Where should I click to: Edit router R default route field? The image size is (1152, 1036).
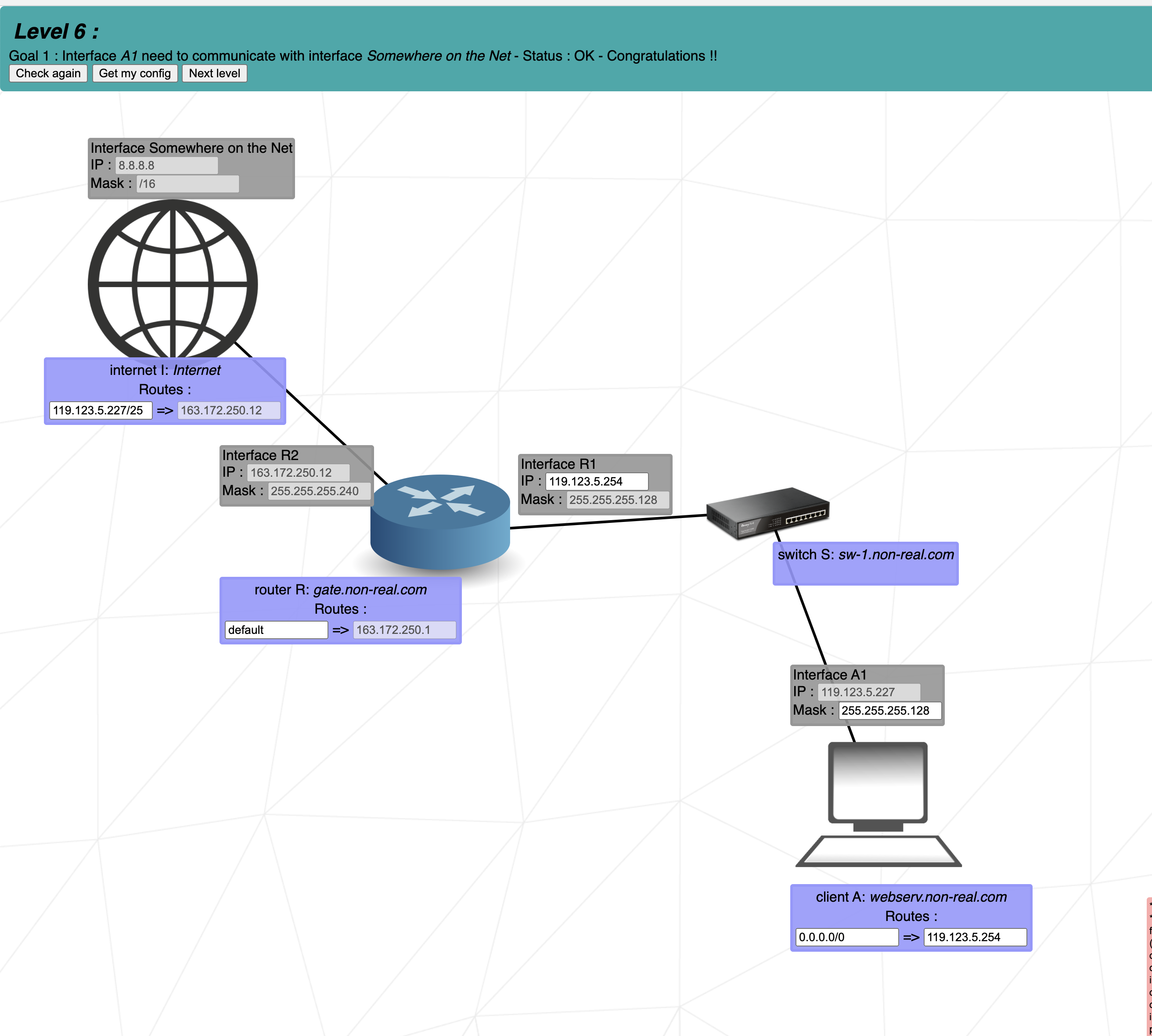(x=276, y=630)
